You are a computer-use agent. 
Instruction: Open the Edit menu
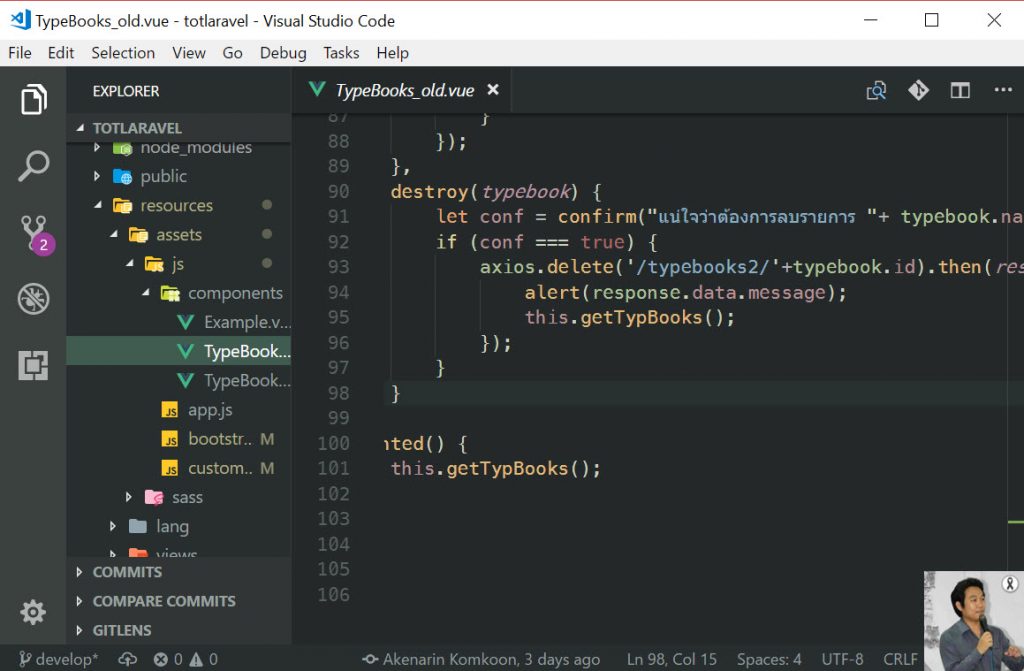(x=61, y=53)
